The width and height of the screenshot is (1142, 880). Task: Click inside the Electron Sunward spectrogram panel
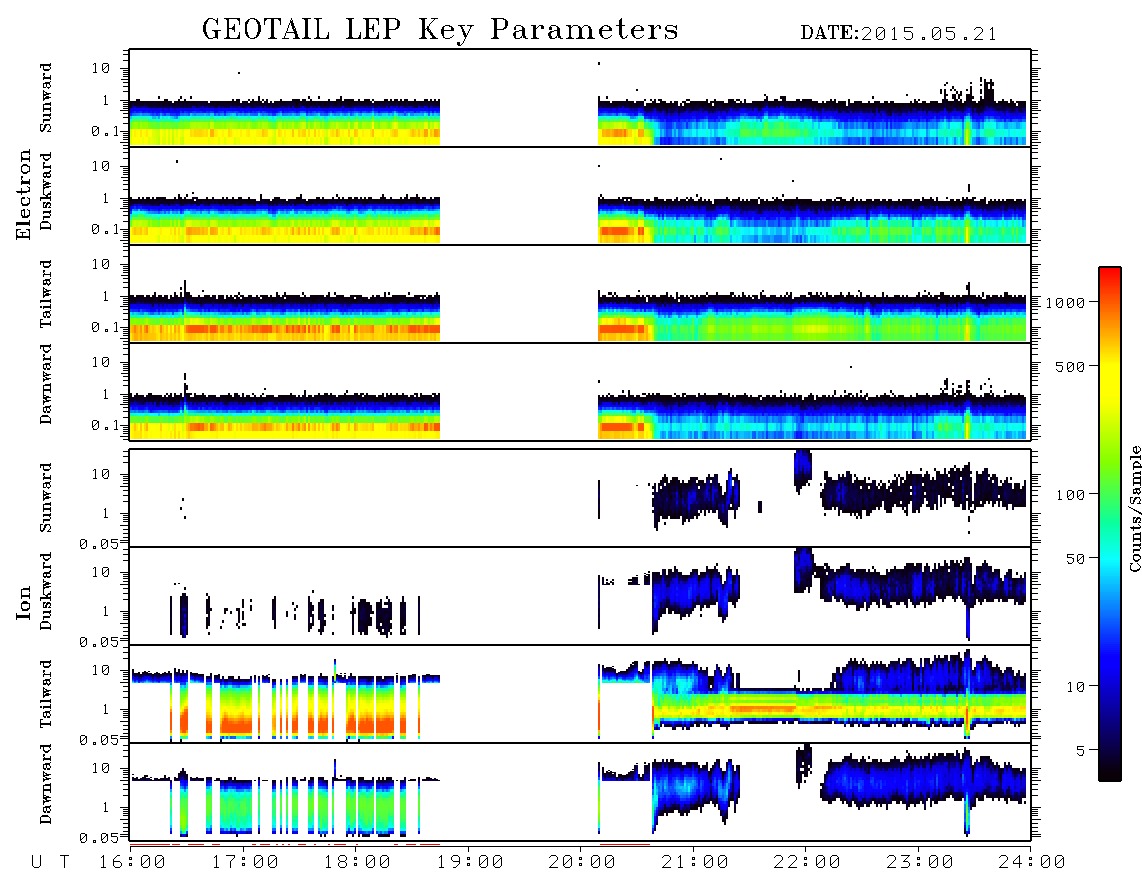click(580, 98)
